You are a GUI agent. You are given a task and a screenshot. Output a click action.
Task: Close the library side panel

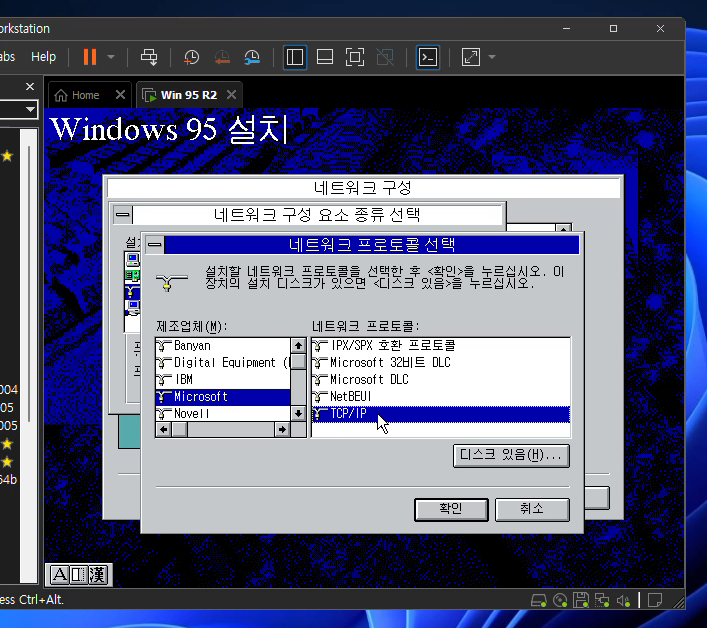[30, 86]
